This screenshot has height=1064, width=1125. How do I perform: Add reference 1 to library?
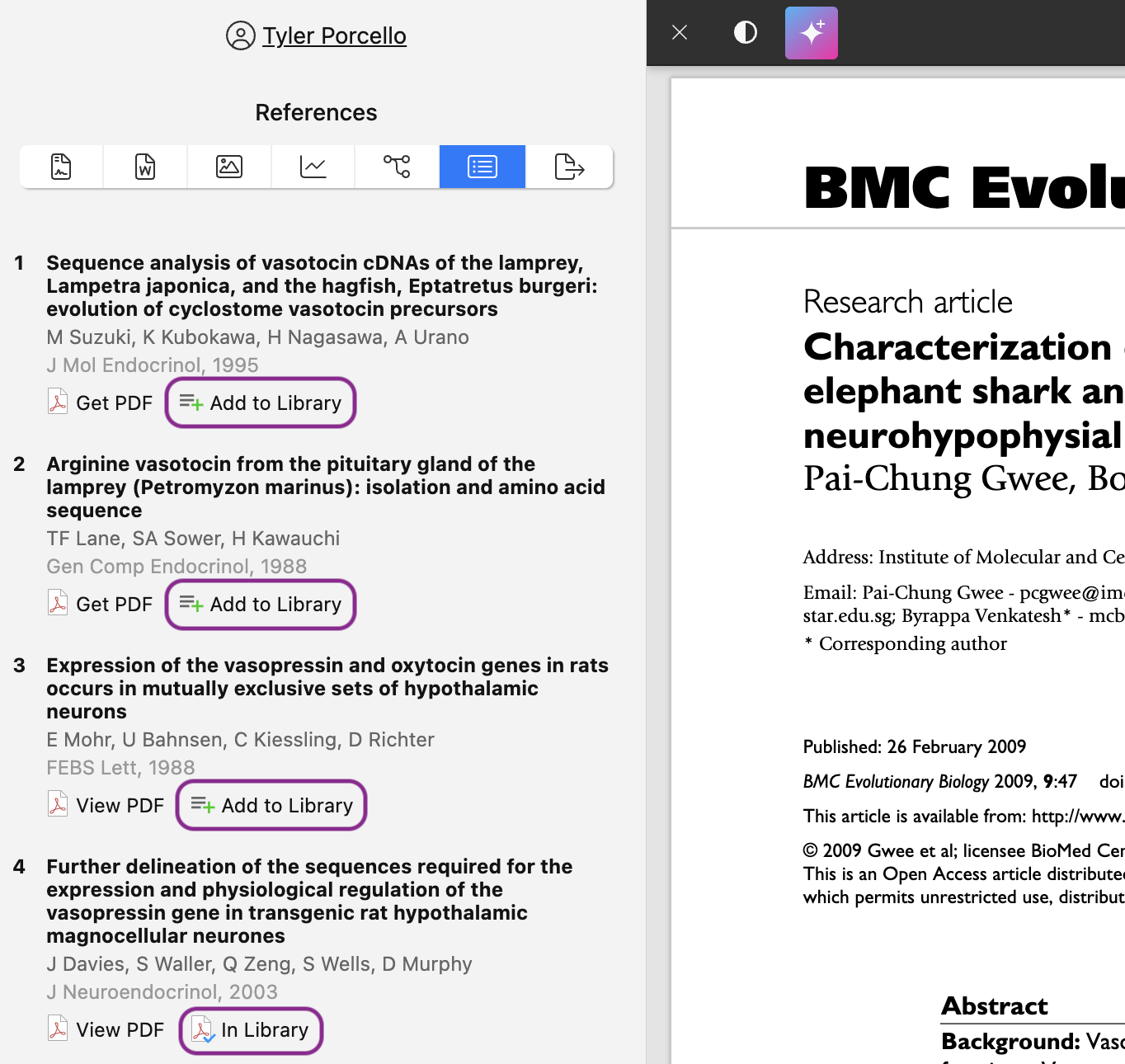(261, 403)
